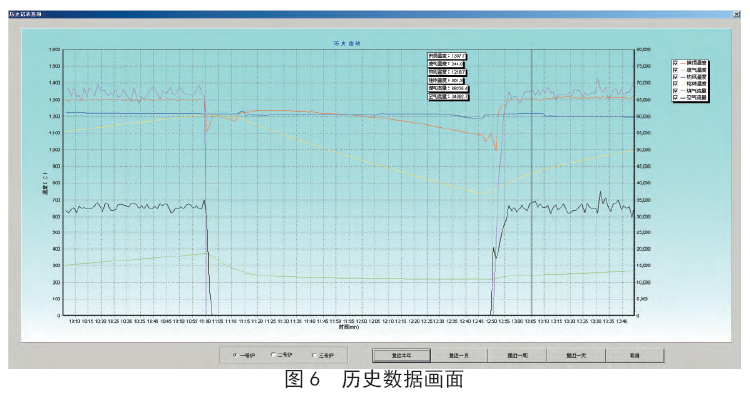Click the 取消 cancel button
The height and width of the screenshot is (394, 750).
(634, 356)
